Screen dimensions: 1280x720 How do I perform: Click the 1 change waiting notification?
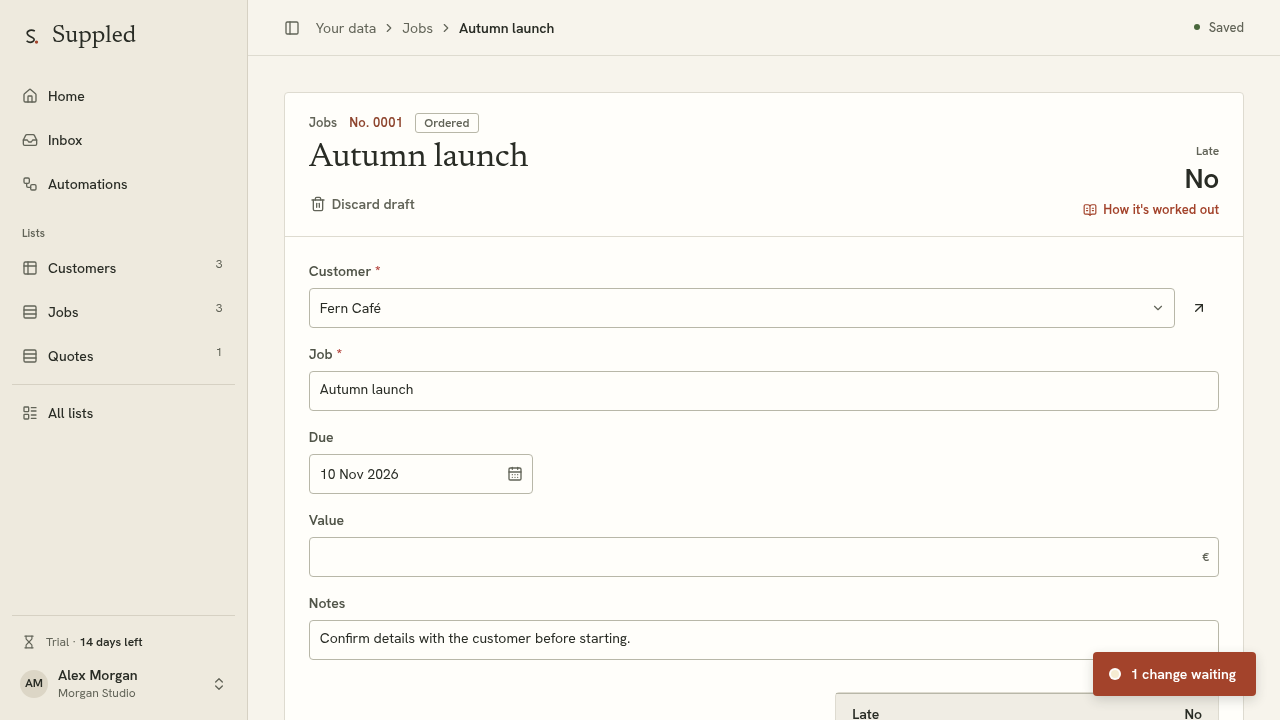1174,674
